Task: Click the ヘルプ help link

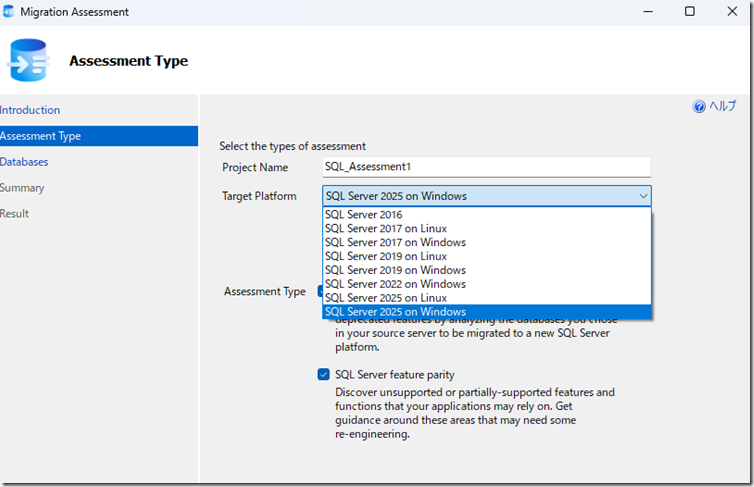Action: [x=722, y=107]
